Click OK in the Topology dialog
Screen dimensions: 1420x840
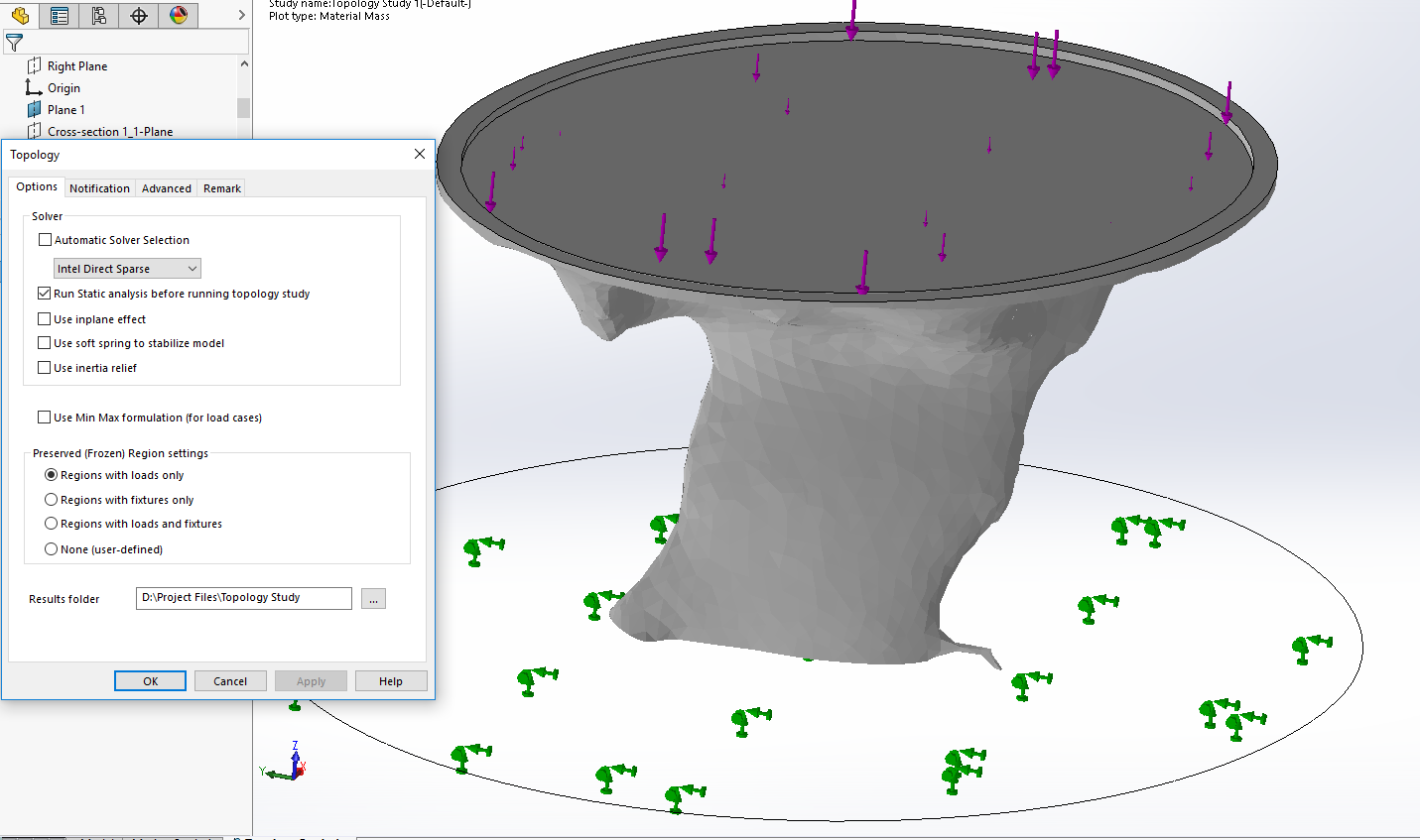(x=150, y=681)
